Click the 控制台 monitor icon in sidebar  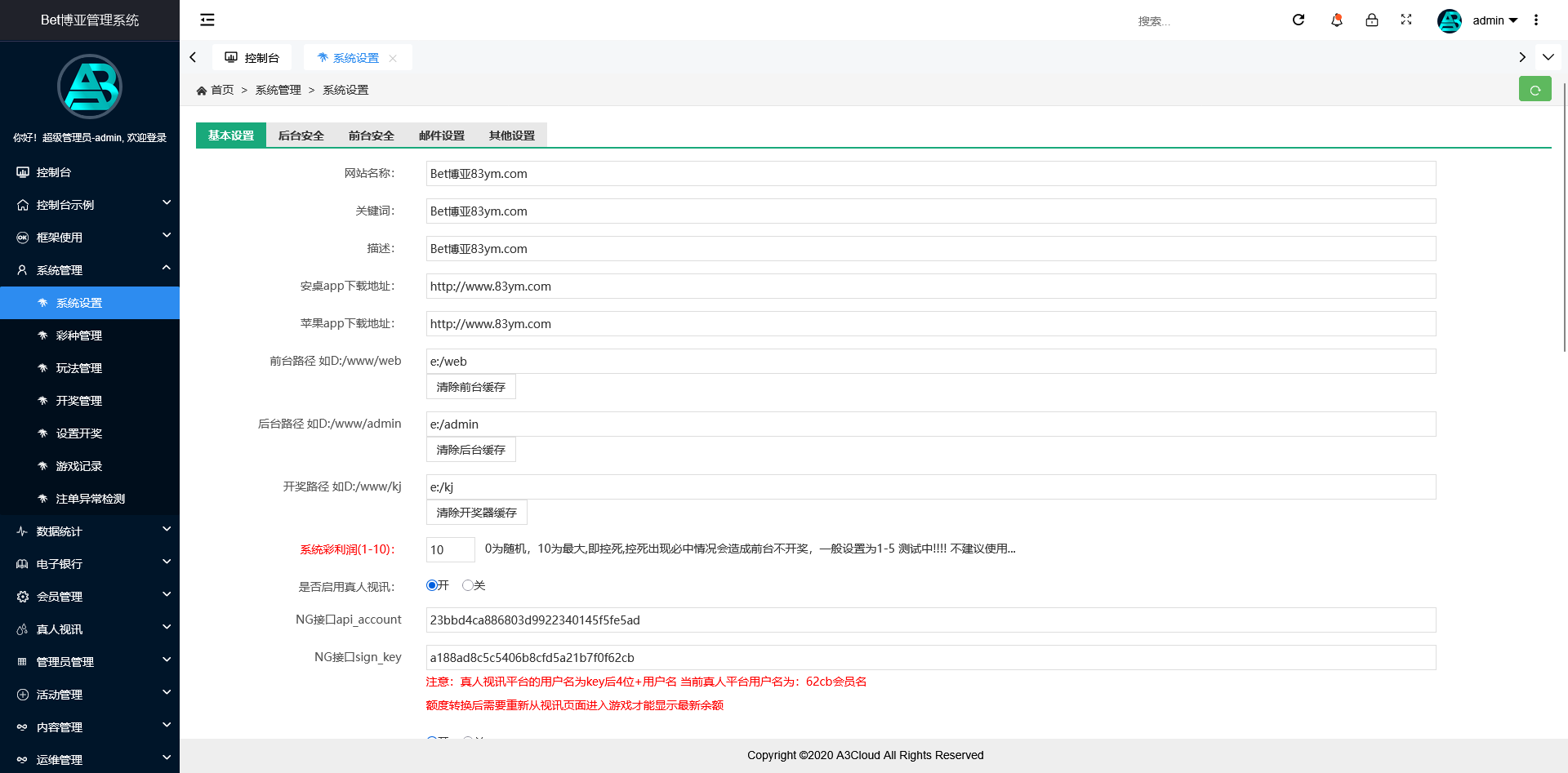pyautogui.click(x=23, y=172)
